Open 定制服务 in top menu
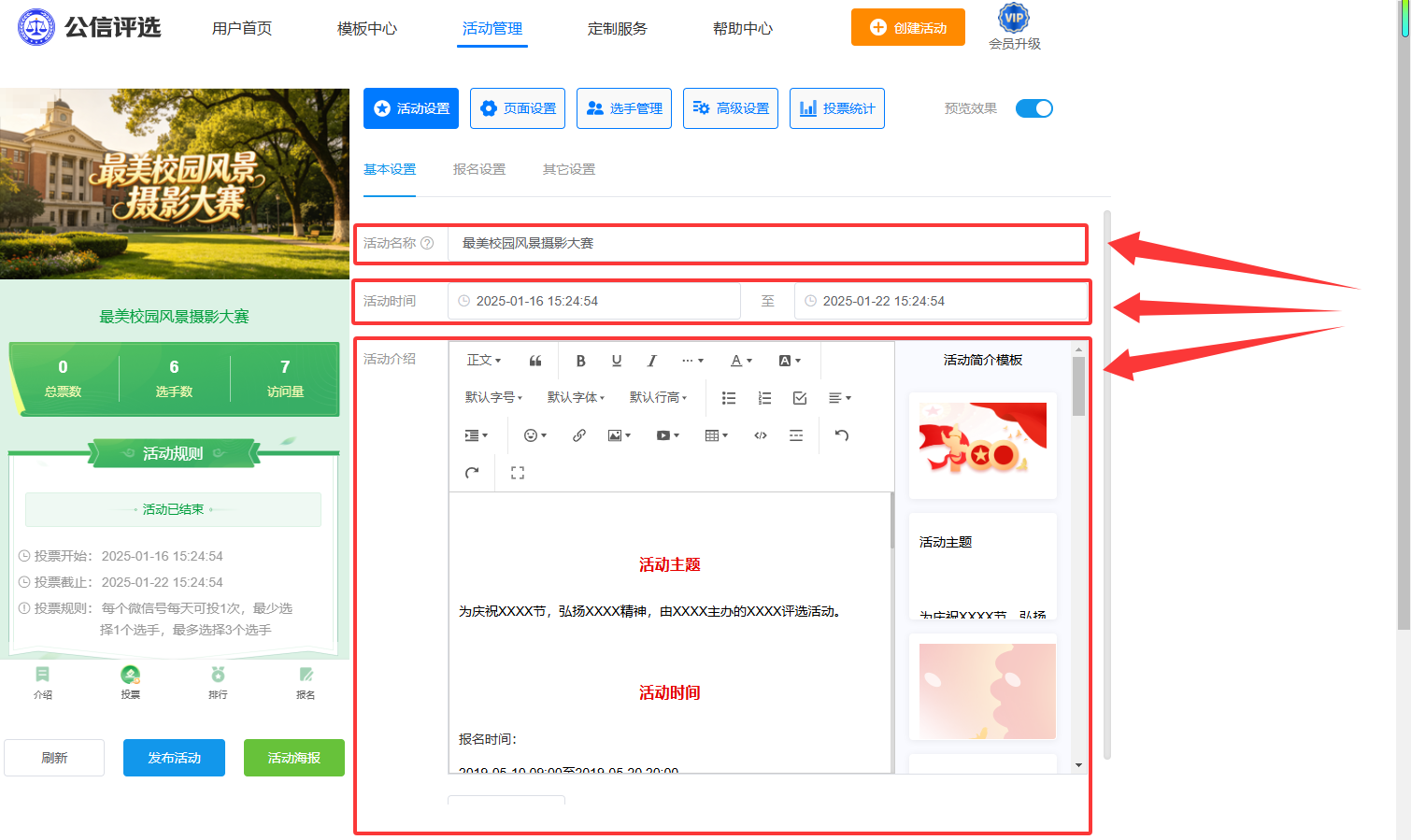 618,28
